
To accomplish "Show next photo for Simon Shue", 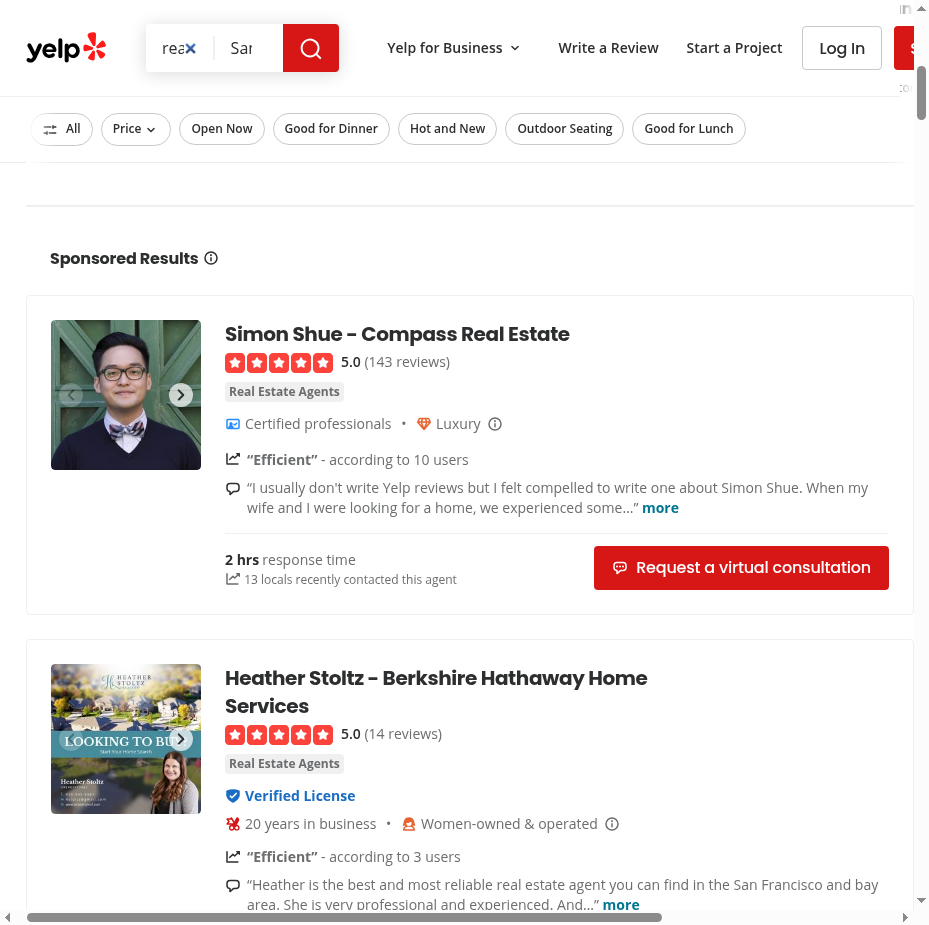I will (181, 395).
